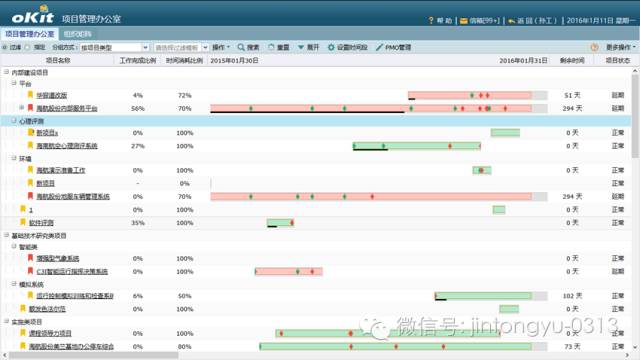Open the 操作 dropdown menu
Viewport: 640px width, 360px height.
pos(221,47)
